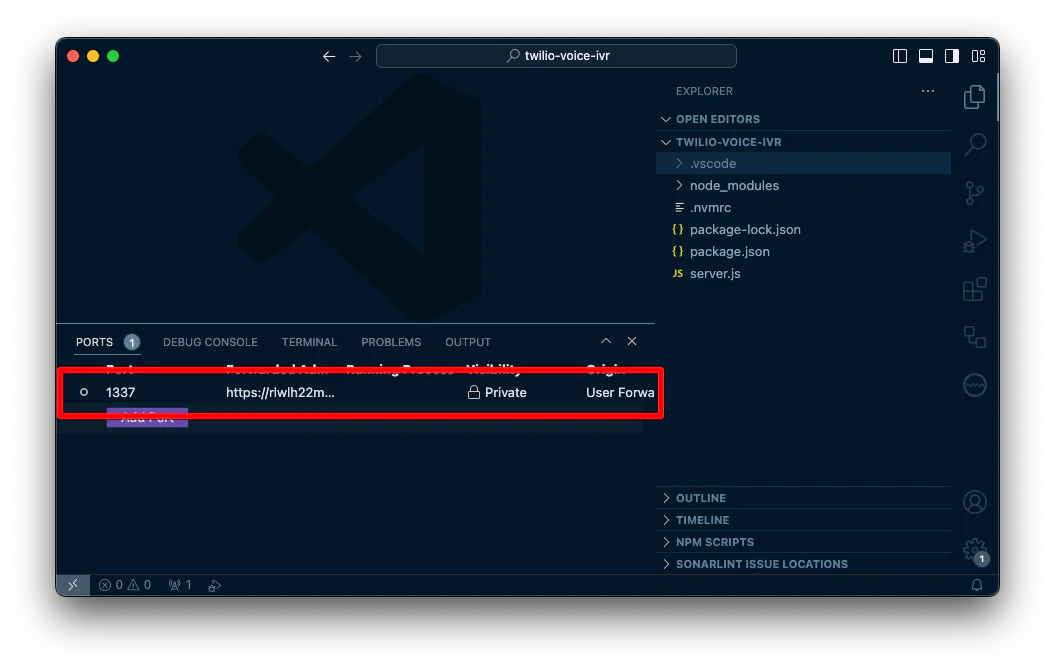Go forward with the right arrow

(x=355, y=57)
